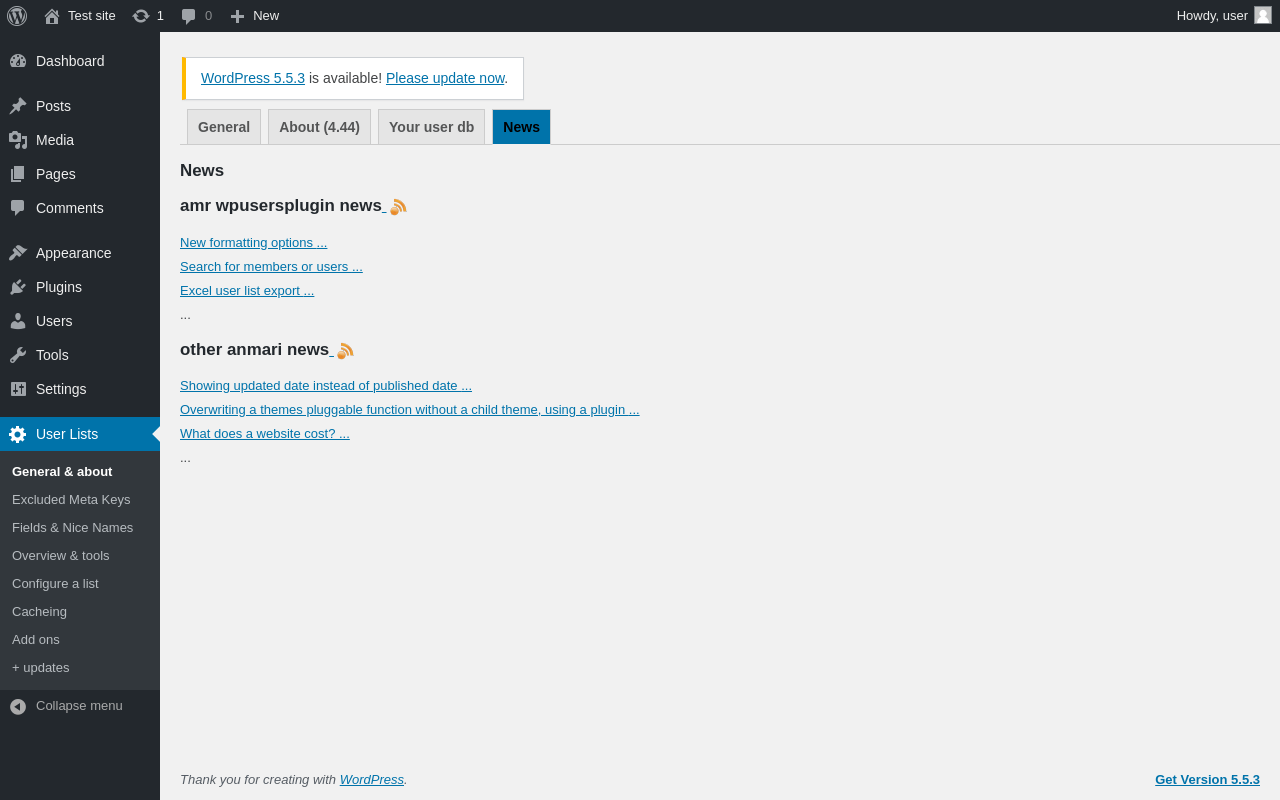Open RSS feed icon for amr wpusersplugin news
The width and height of the screenshot is (1280, 800).
[398, 207]
